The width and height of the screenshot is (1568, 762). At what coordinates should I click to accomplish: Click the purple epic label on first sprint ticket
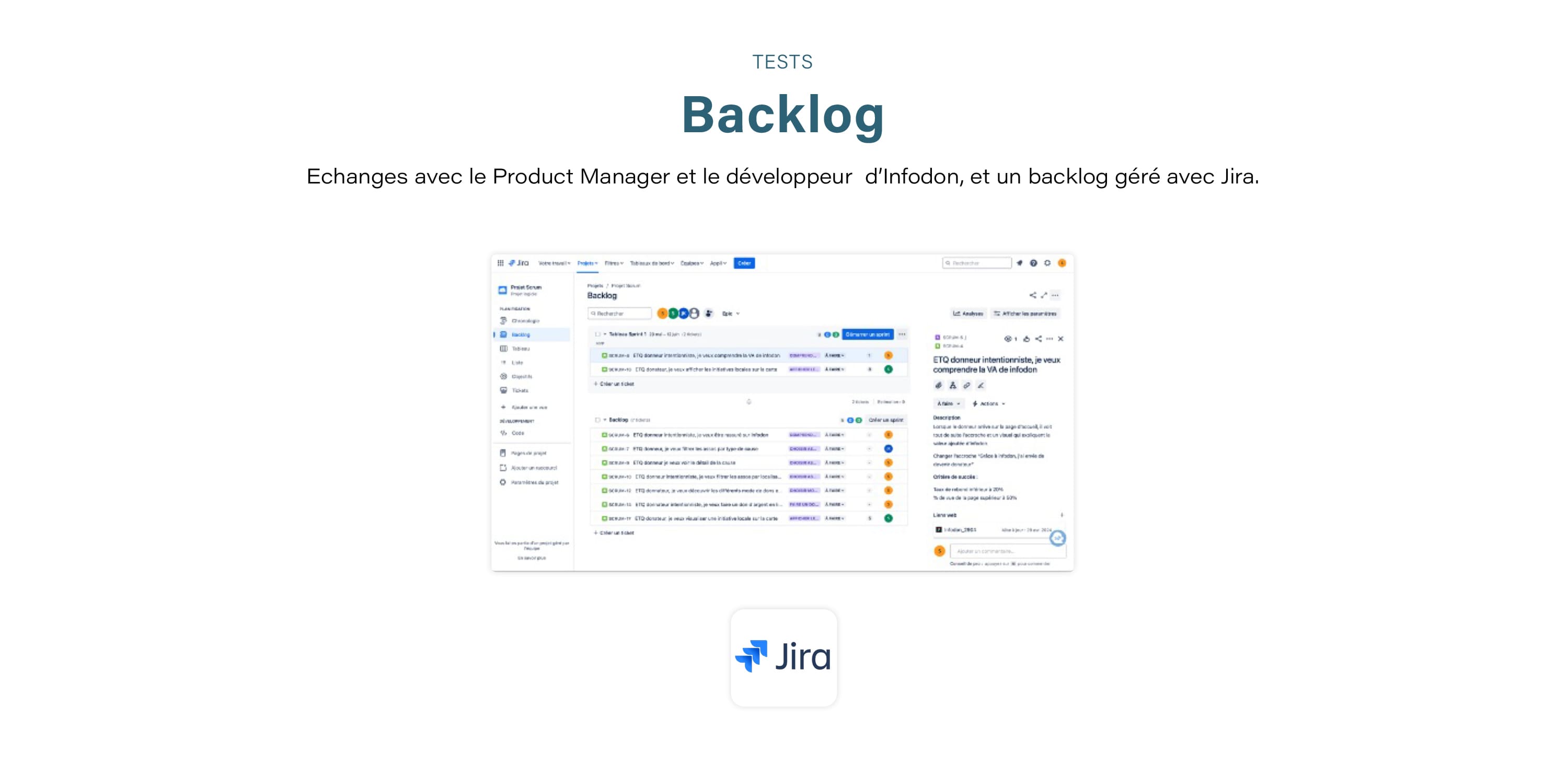point(805,355)
